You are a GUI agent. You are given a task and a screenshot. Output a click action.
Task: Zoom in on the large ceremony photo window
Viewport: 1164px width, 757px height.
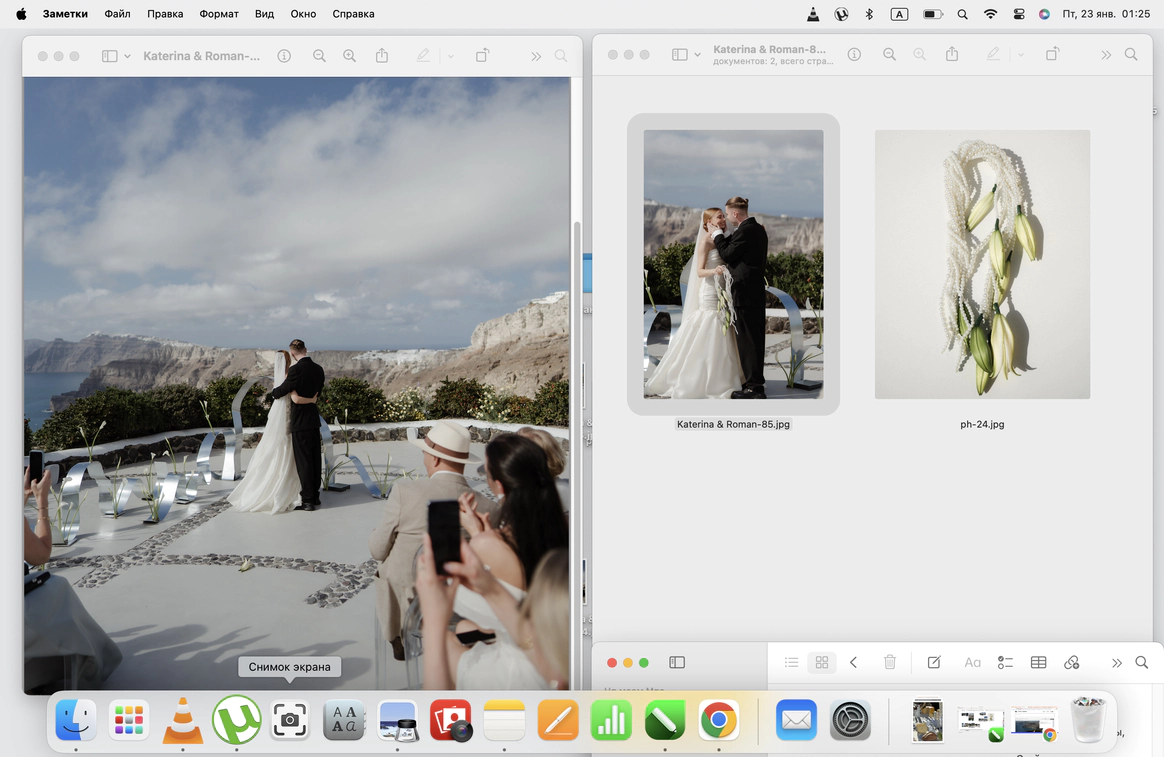[350, 56]
